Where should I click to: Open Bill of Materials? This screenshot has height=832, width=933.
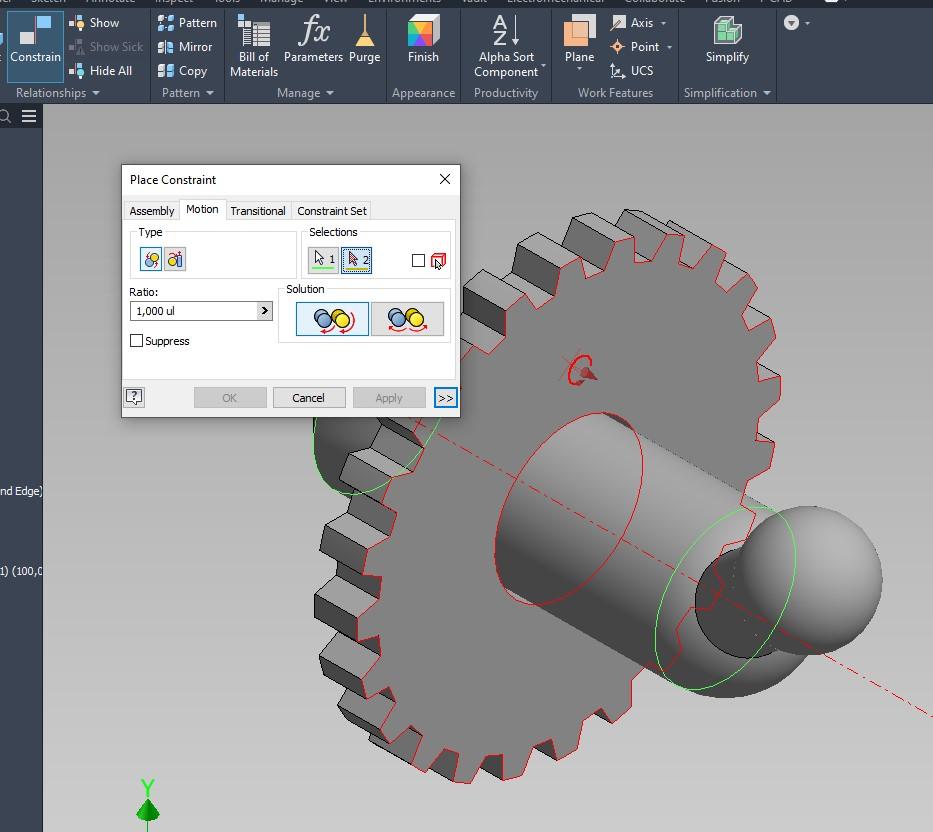click(x=254, y=46)
